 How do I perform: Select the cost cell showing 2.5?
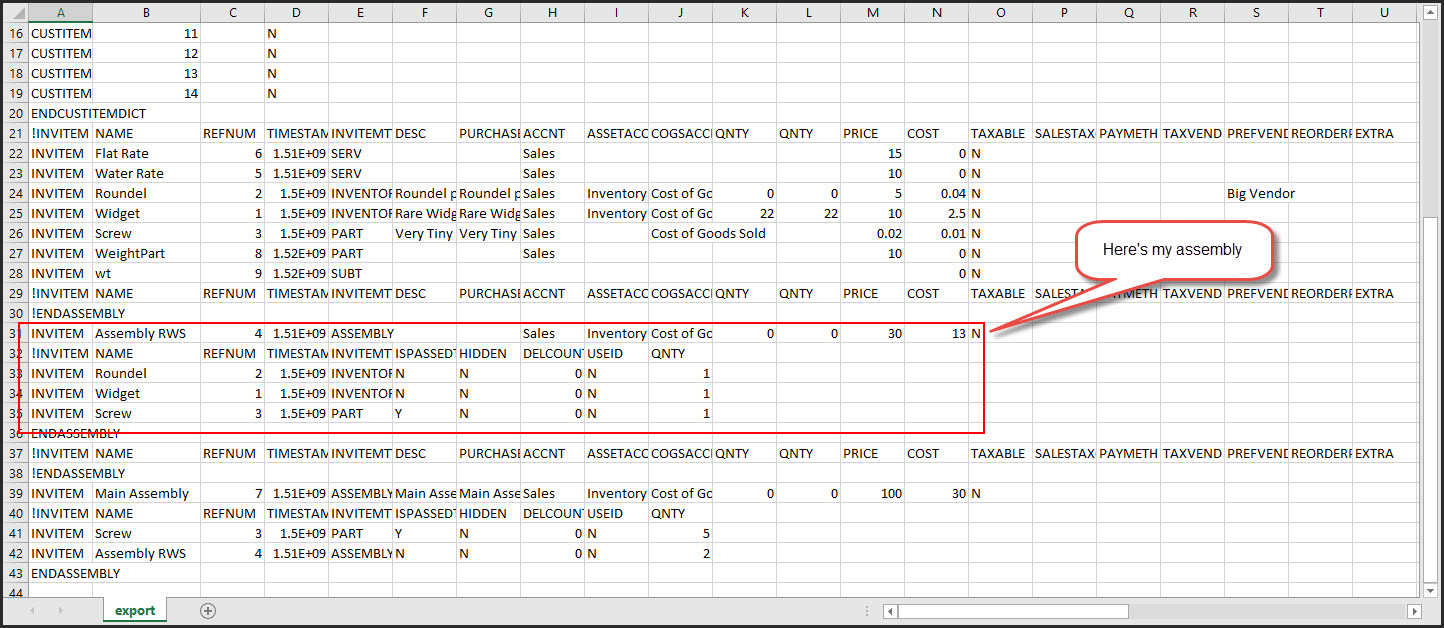pyautogui.click(x=936, y=213)
